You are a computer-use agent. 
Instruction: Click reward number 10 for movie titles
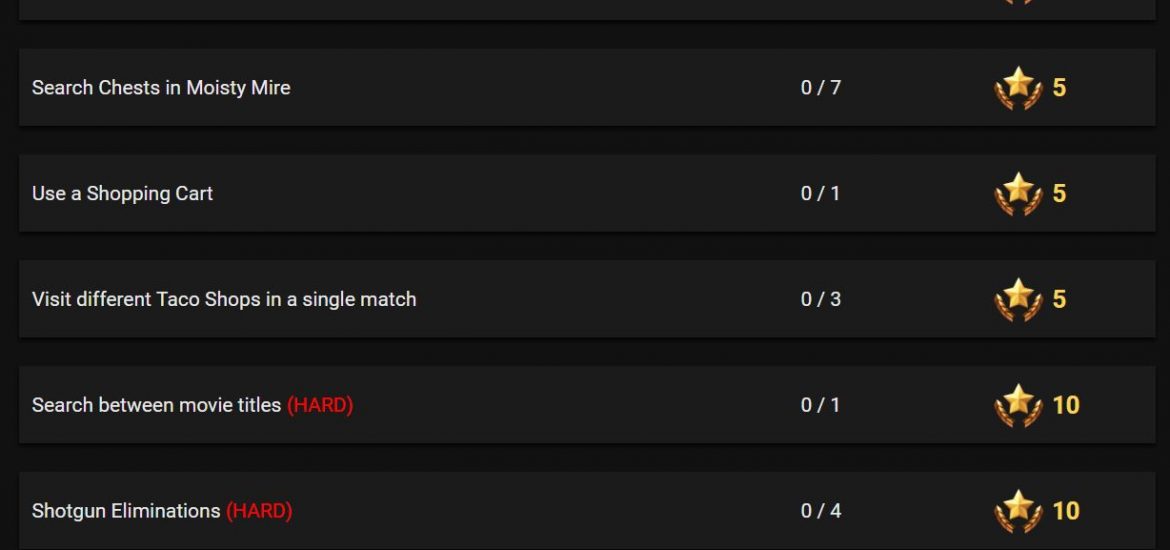(x=1066, y=406)
